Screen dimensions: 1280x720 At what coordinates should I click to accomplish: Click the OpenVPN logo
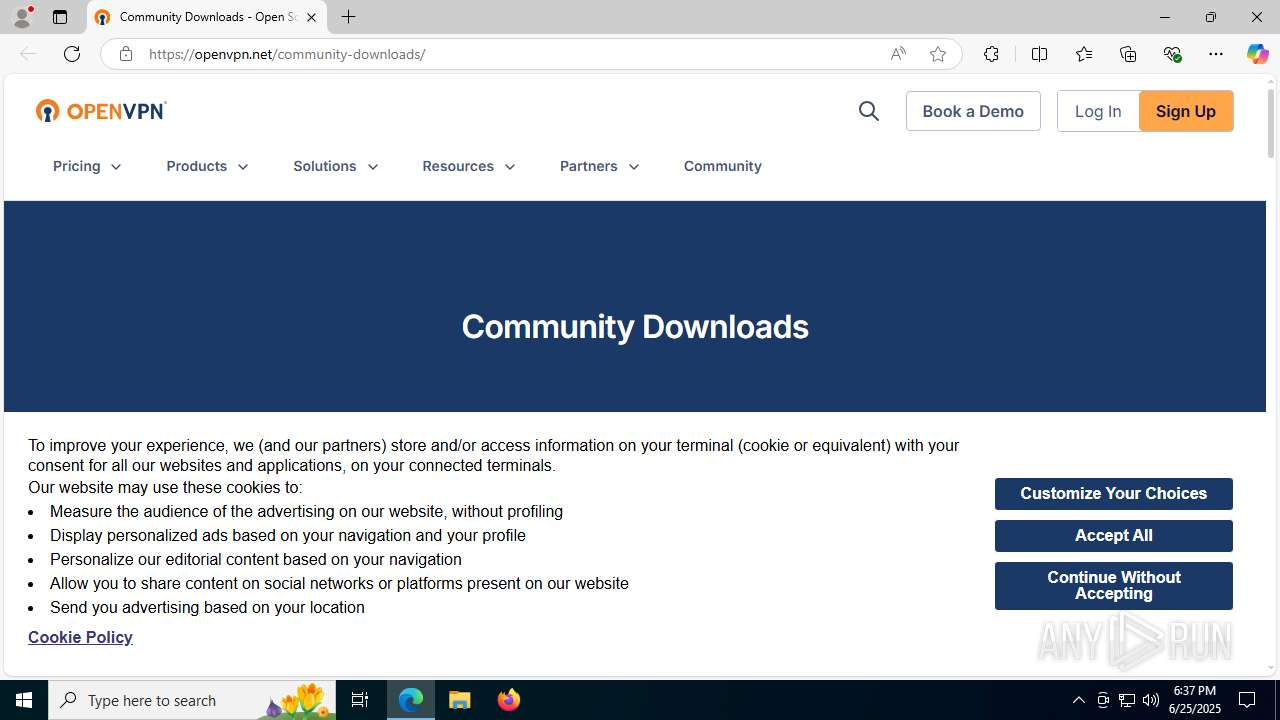(x=101, y=111)
